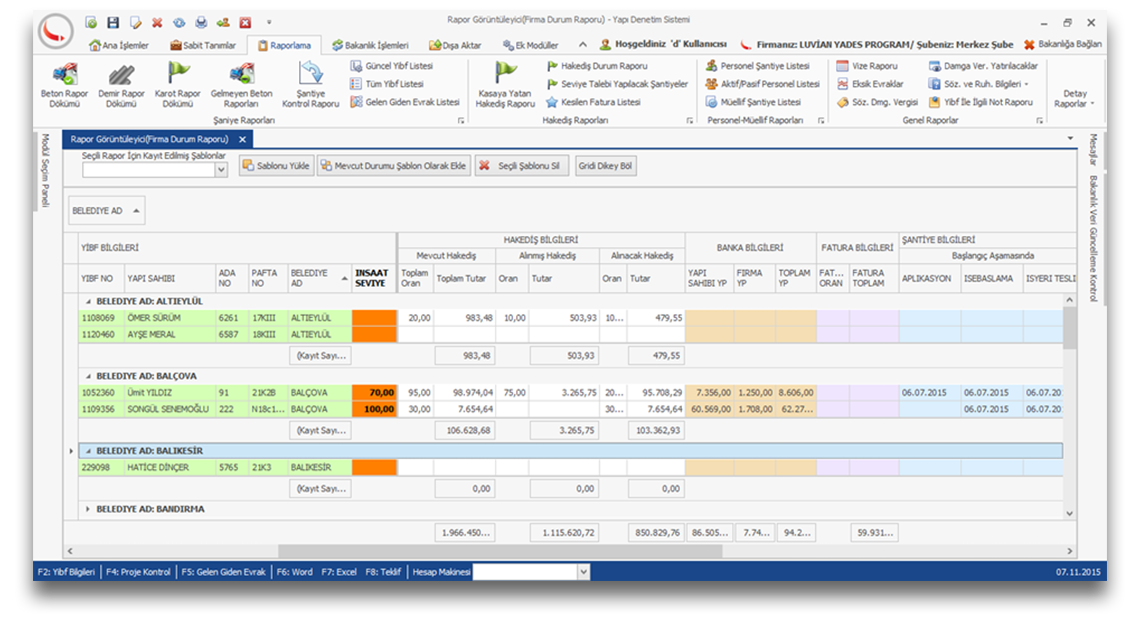
Task: Collapse the BELEDİYE AD: BALÇOVA group
Action: tap(88, 376)
